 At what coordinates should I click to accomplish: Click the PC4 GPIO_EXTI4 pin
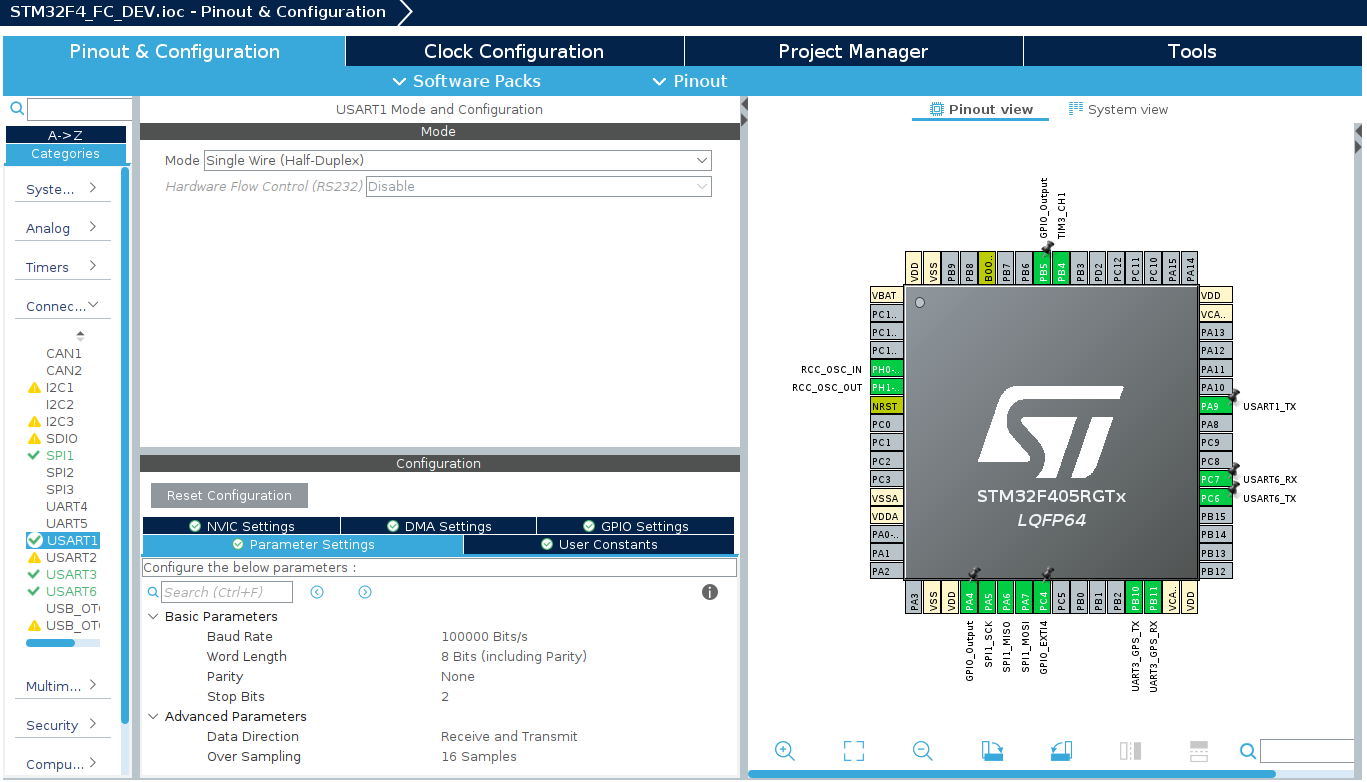point(1043,597)
